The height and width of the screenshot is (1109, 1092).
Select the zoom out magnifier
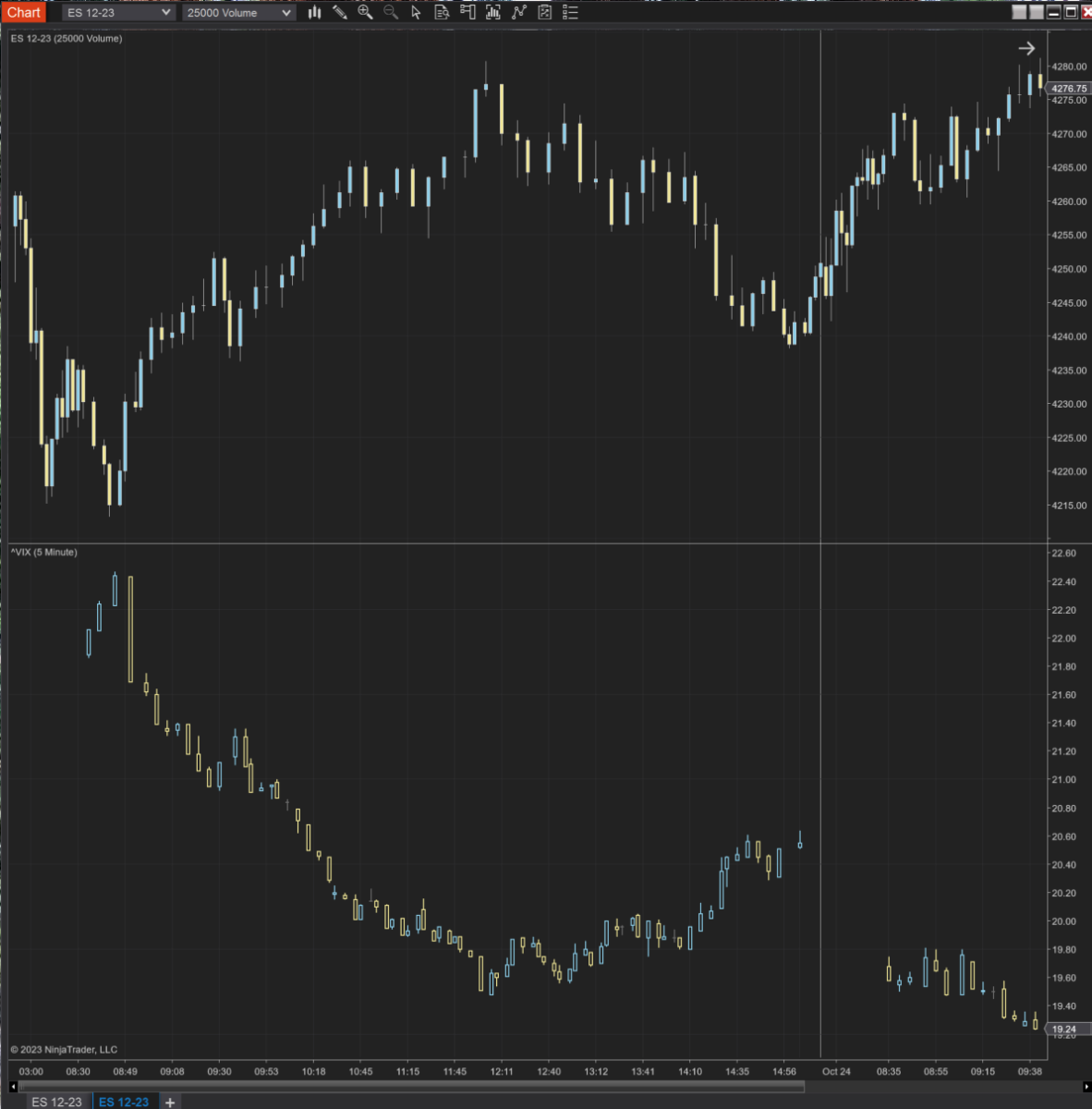coord(391,12)
